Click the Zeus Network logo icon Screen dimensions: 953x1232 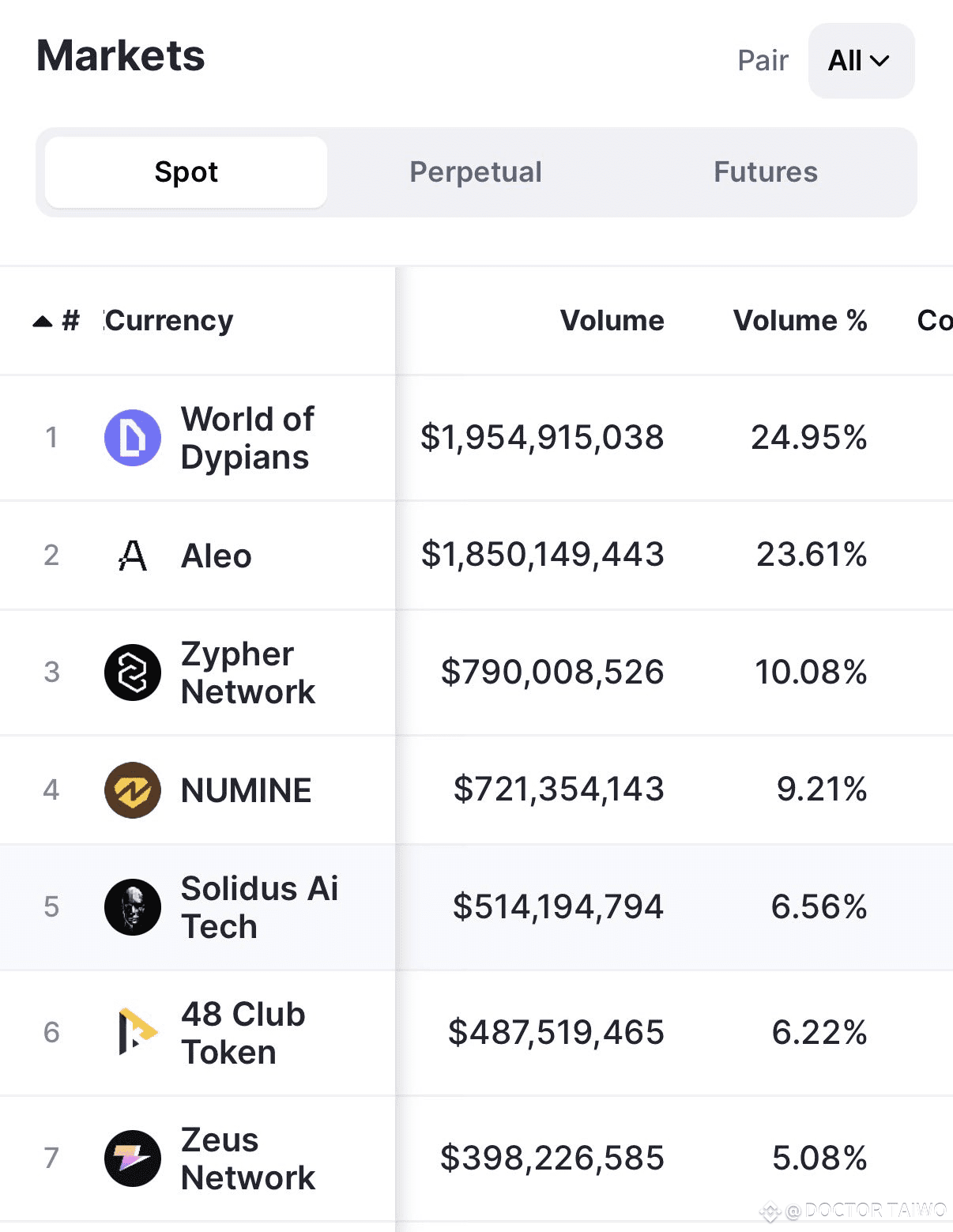[133, 1159]
